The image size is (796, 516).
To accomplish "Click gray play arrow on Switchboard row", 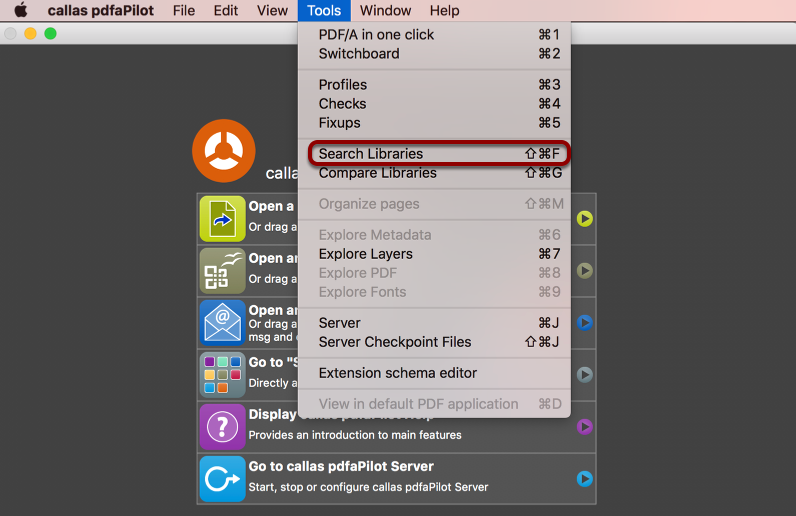I will pyautogui.click(x=585, y=375).
